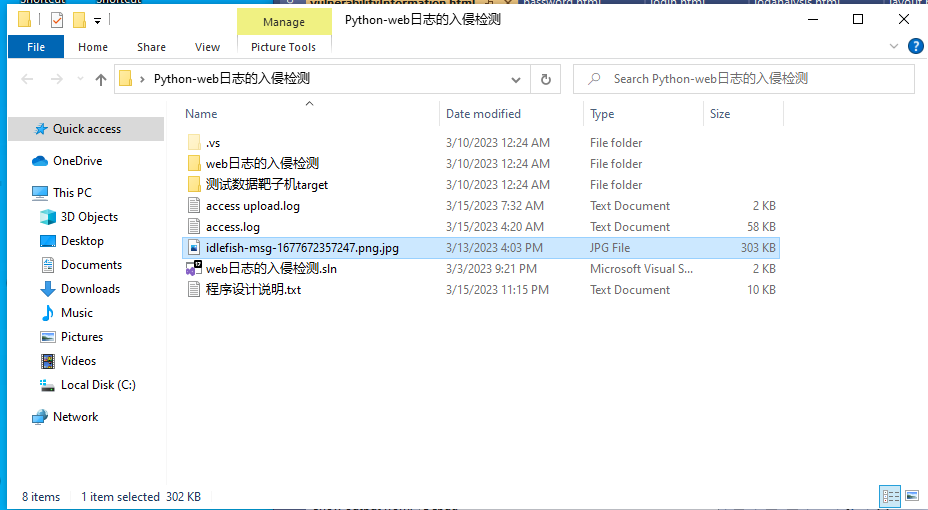
Task: Click the New folder quick access icon
Action: click(x=79, y=20)
